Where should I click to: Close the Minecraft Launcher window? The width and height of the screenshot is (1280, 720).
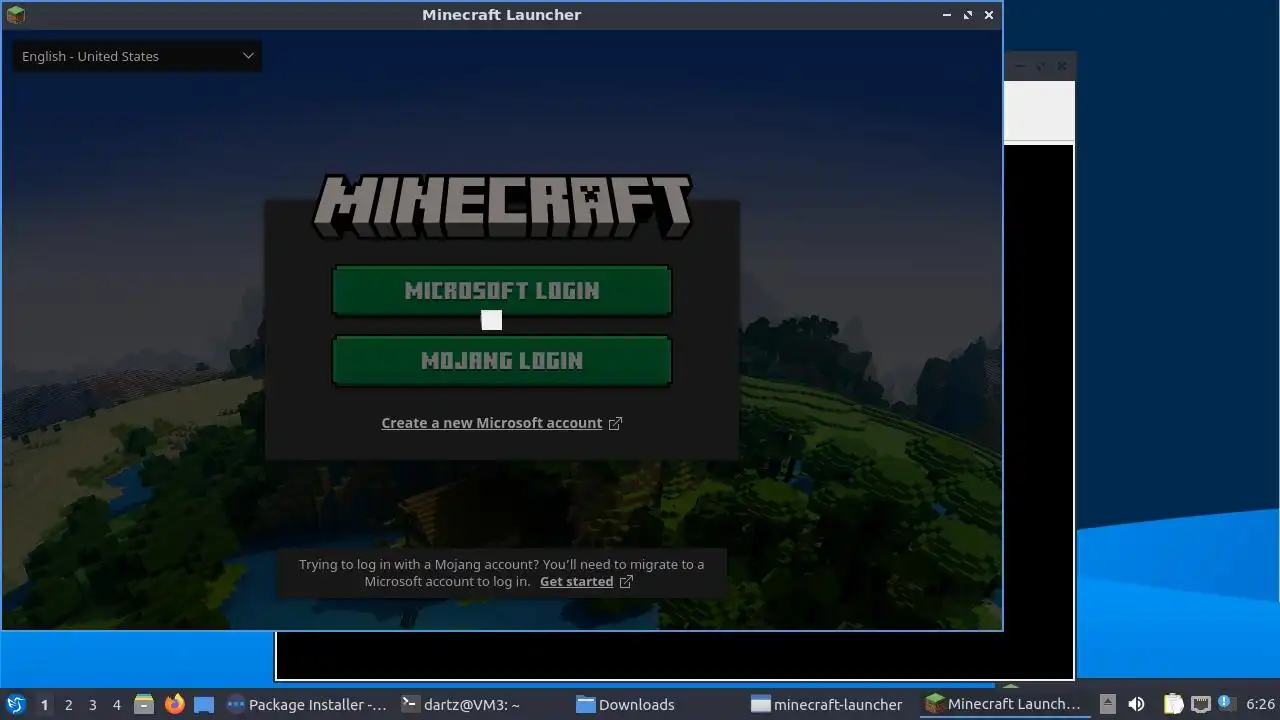click(x=989, y=15)
